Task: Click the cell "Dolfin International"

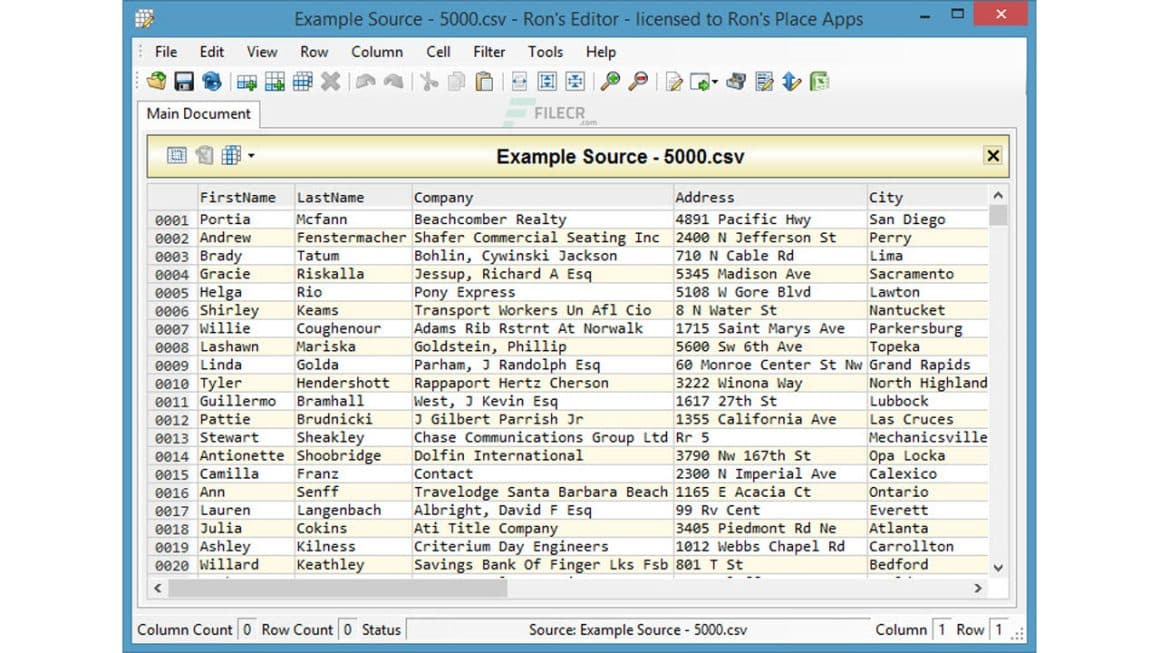Action: (x=542, y=456)
